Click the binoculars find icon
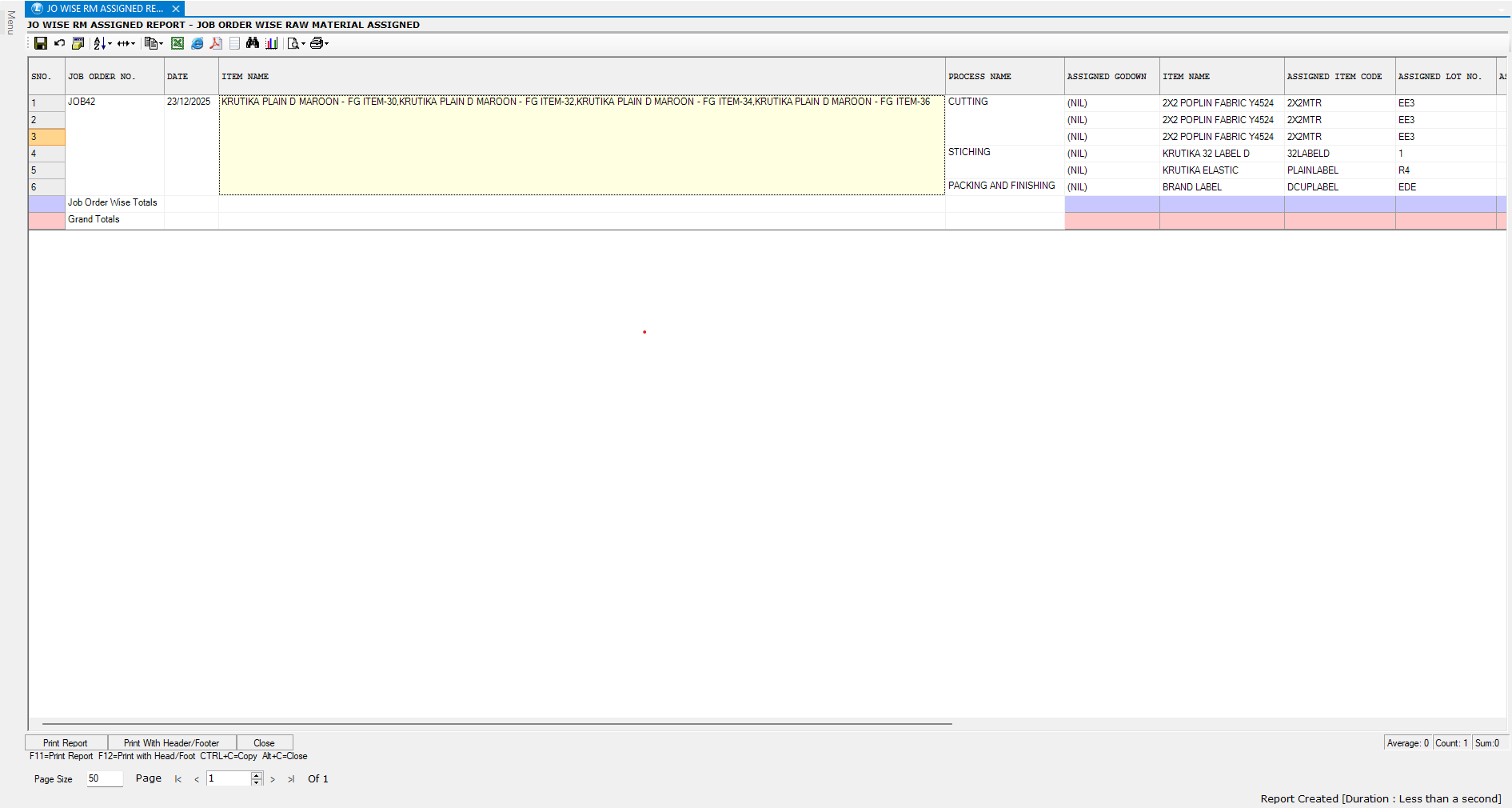 coord(253,43)
